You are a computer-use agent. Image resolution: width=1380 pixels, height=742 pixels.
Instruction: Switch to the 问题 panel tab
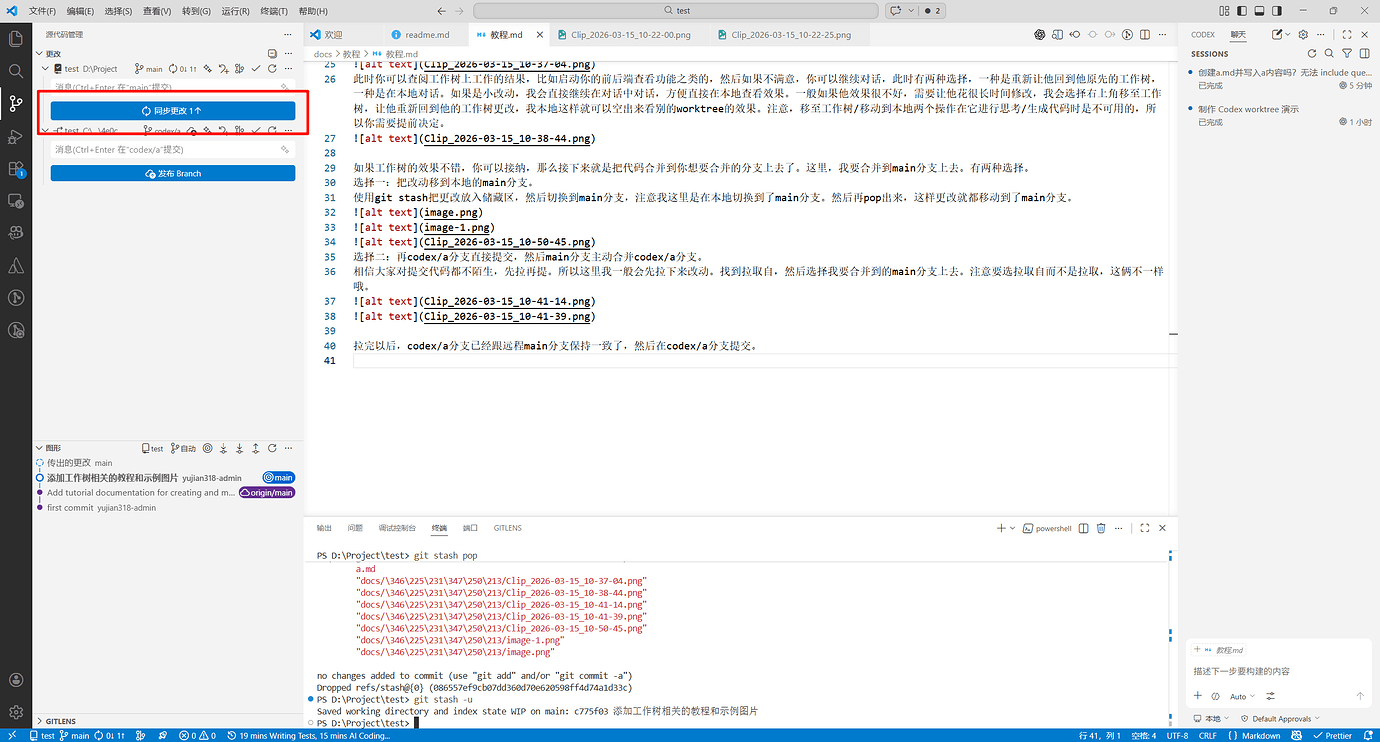pyautogui.click(x=355, y=528)
